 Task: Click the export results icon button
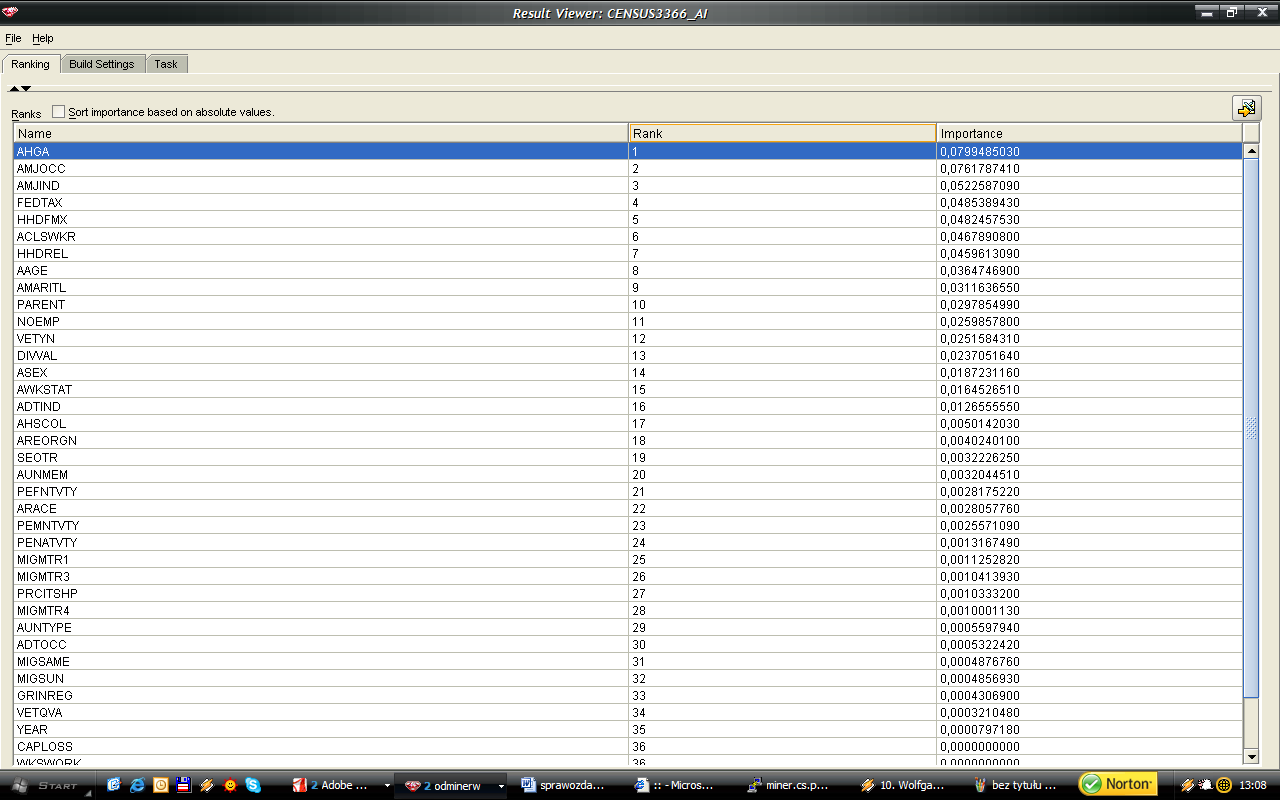click(x=1246, y=108)
